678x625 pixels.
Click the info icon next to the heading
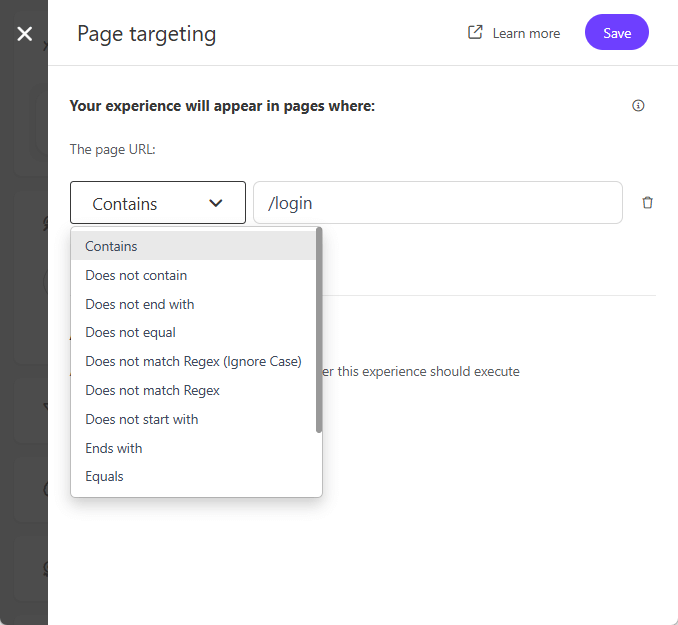pyautogui.click(x=638, y=106)
